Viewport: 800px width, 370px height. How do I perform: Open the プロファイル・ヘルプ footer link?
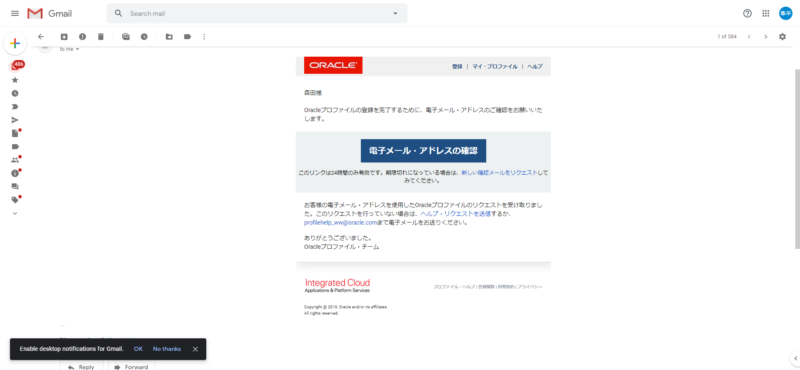click(x=454, y=287)
